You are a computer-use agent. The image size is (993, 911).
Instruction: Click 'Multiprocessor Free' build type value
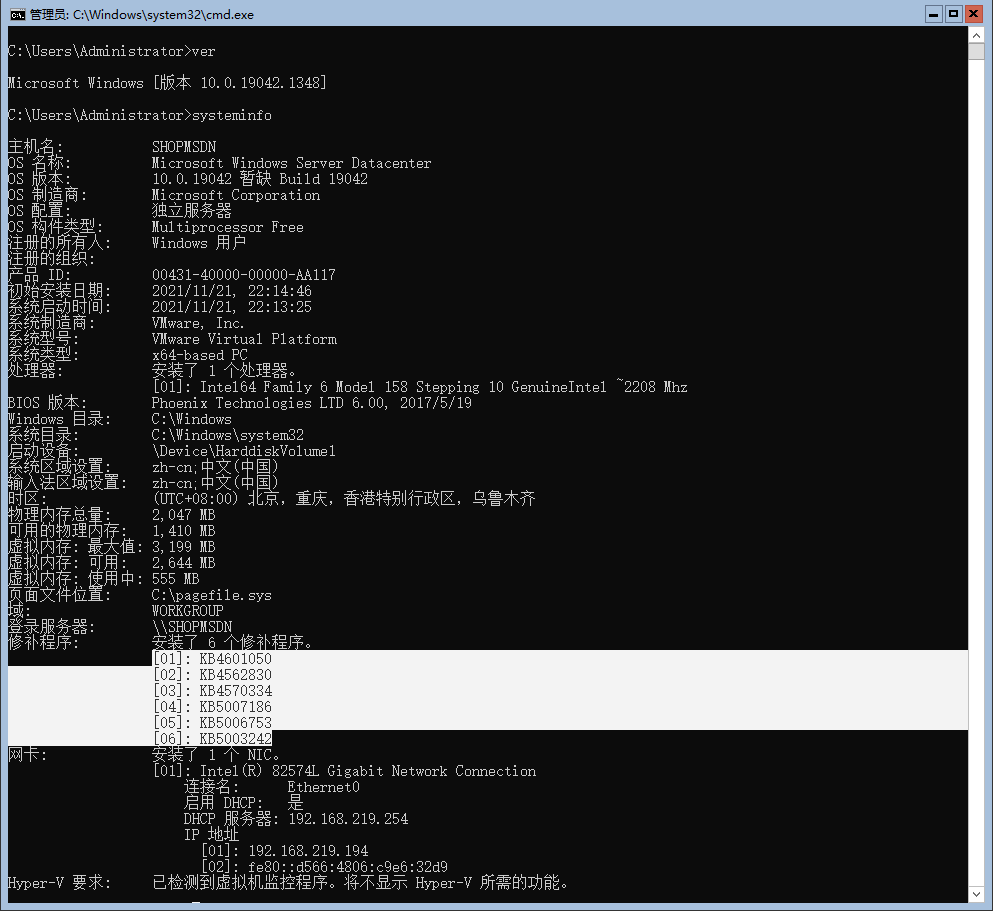(227, 227)
